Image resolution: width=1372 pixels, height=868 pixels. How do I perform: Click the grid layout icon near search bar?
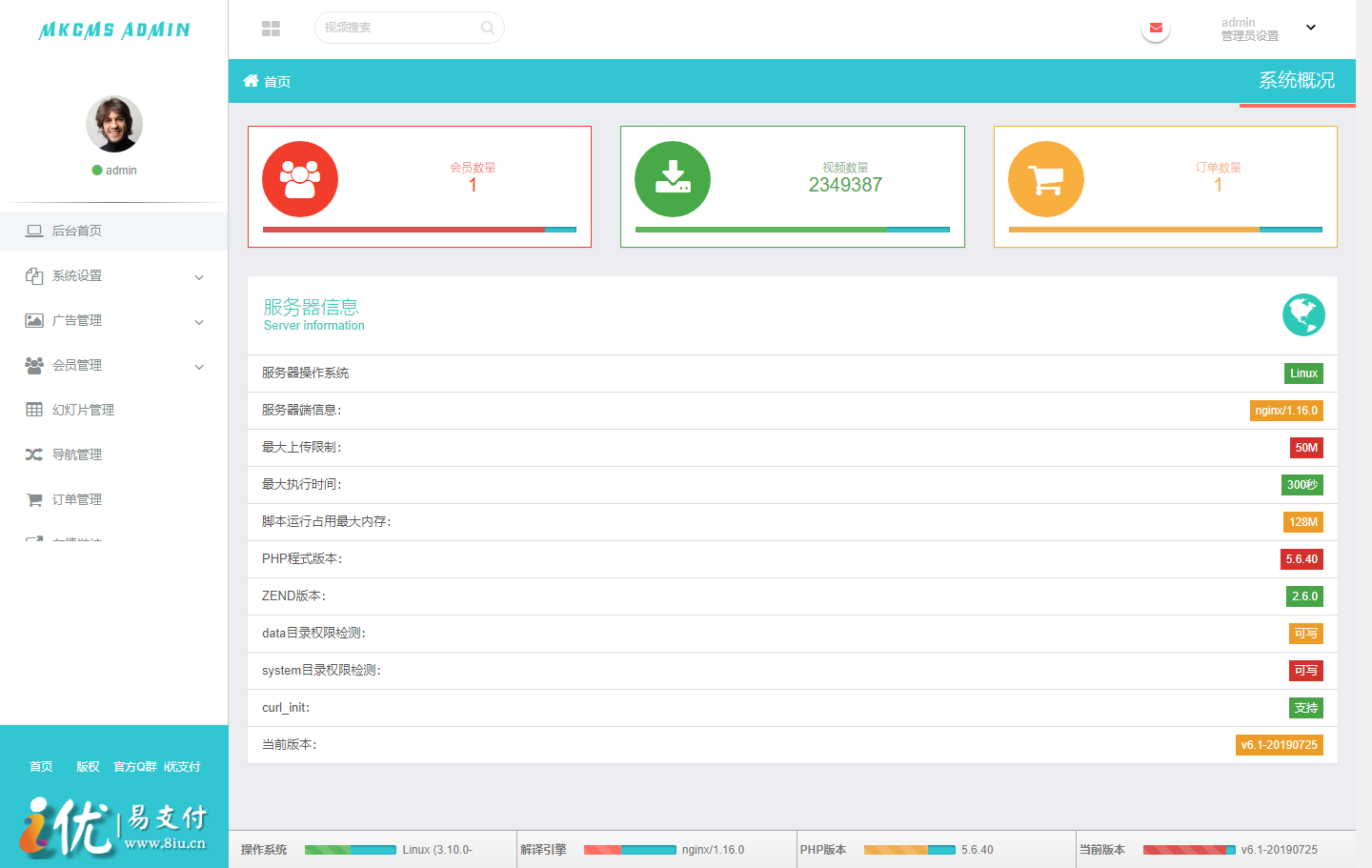pyautogui.click(x=271, y=28)
